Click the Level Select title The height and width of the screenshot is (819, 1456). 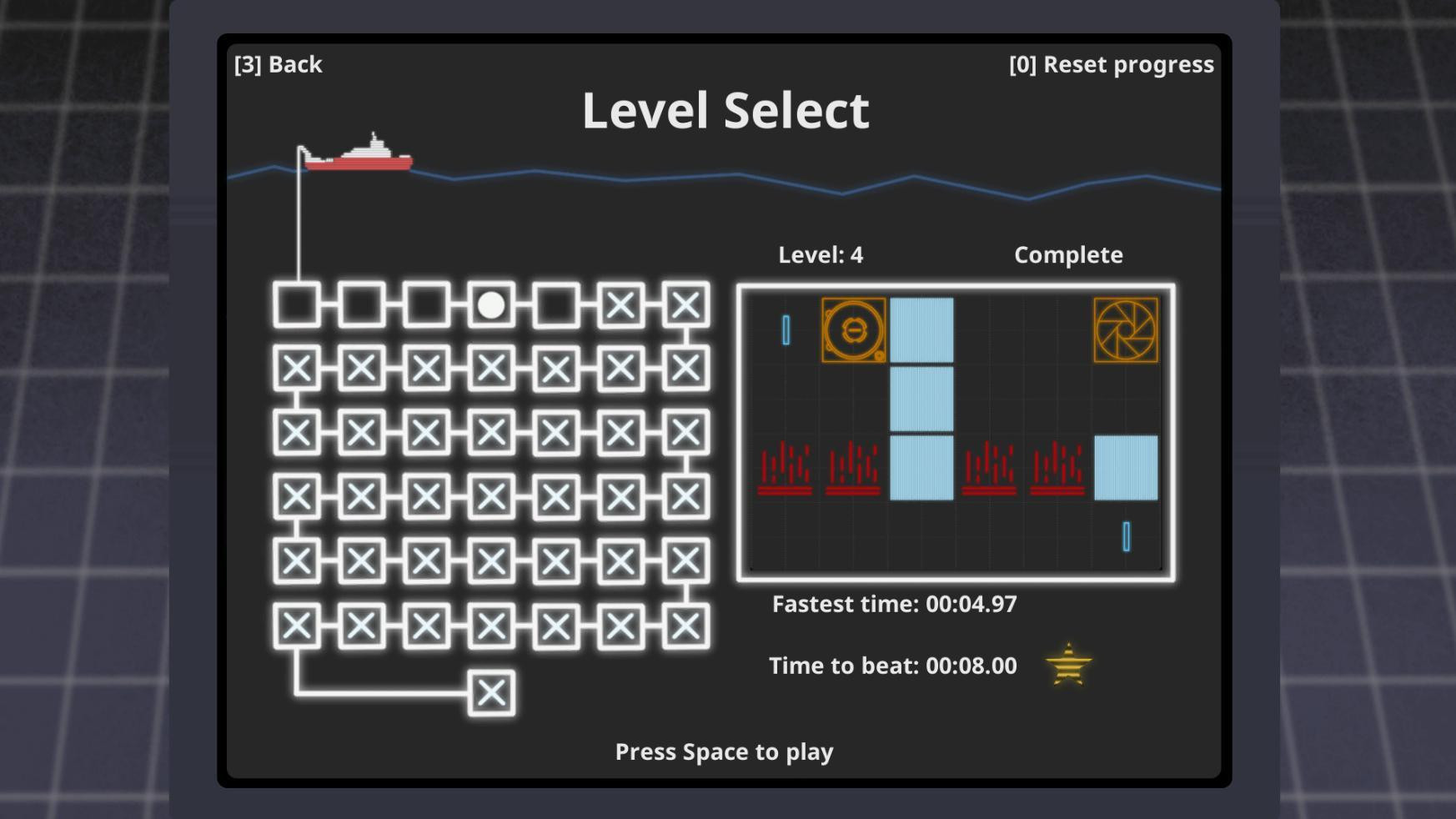tap(725, 110)
